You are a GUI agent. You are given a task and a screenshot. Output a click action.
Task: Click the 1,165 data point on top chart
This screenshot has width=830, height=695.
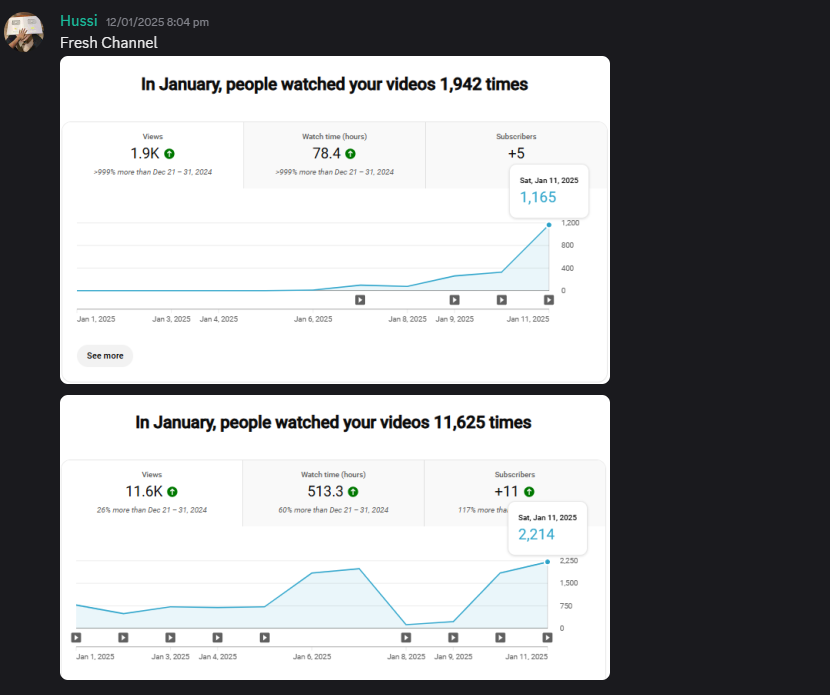pos(549,225)
